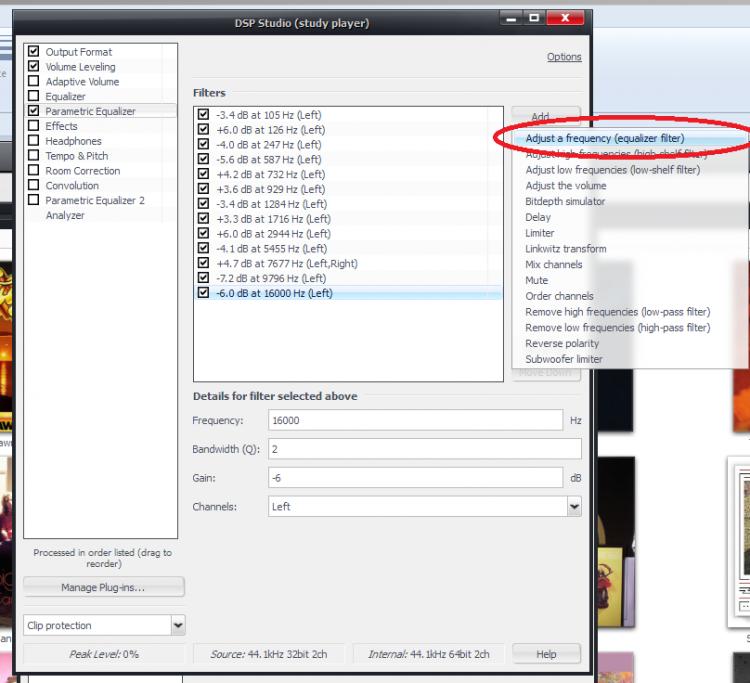
Task: Enable the Adaptive Volume checkbox
Action: point(33,81)
